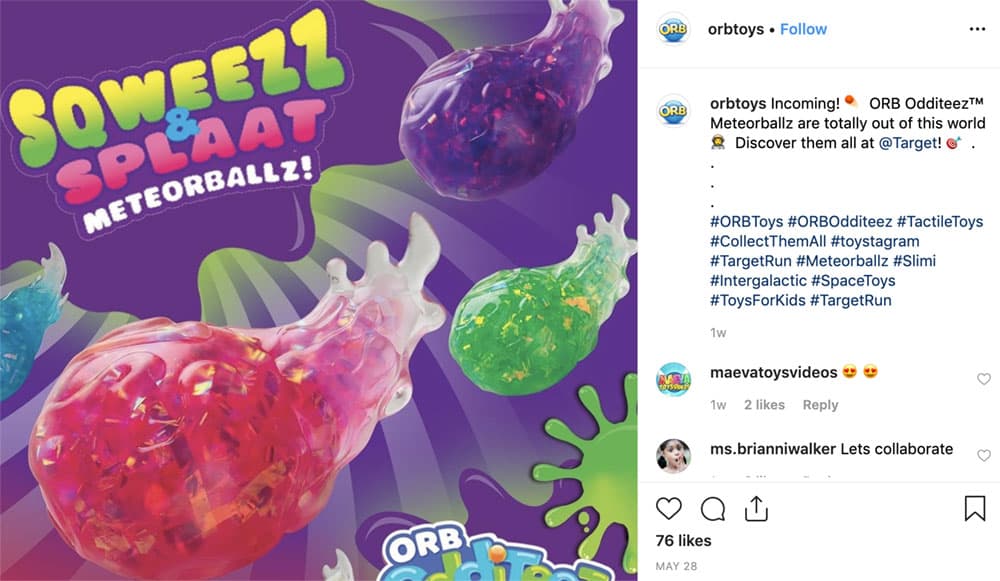Screen dimensions: 1000x581
Task: View 2 likes on maevatoysvideos comment
Action: (x=764, y=405)
